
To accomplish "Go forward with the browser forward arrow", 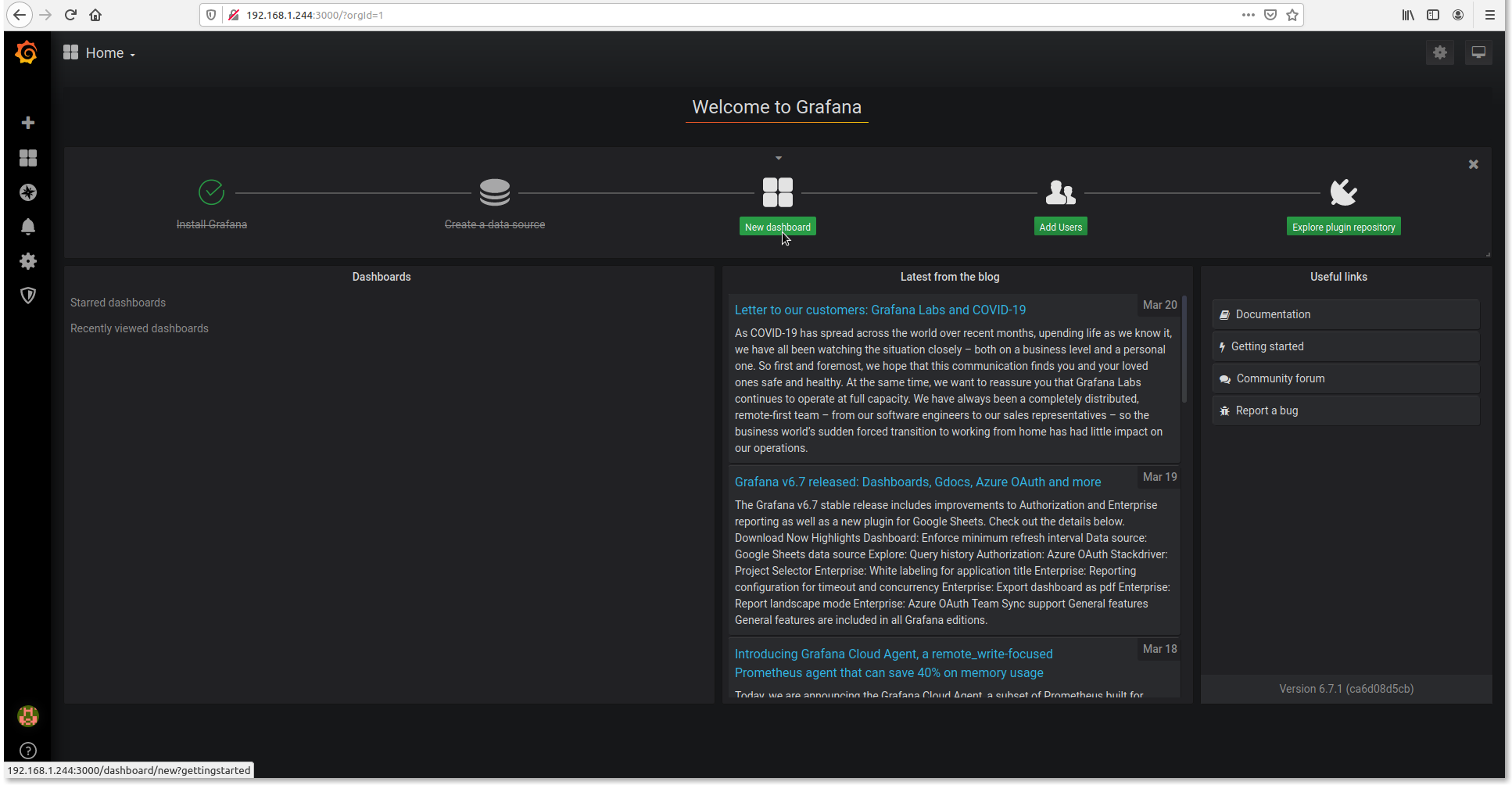I will [45, 15].
